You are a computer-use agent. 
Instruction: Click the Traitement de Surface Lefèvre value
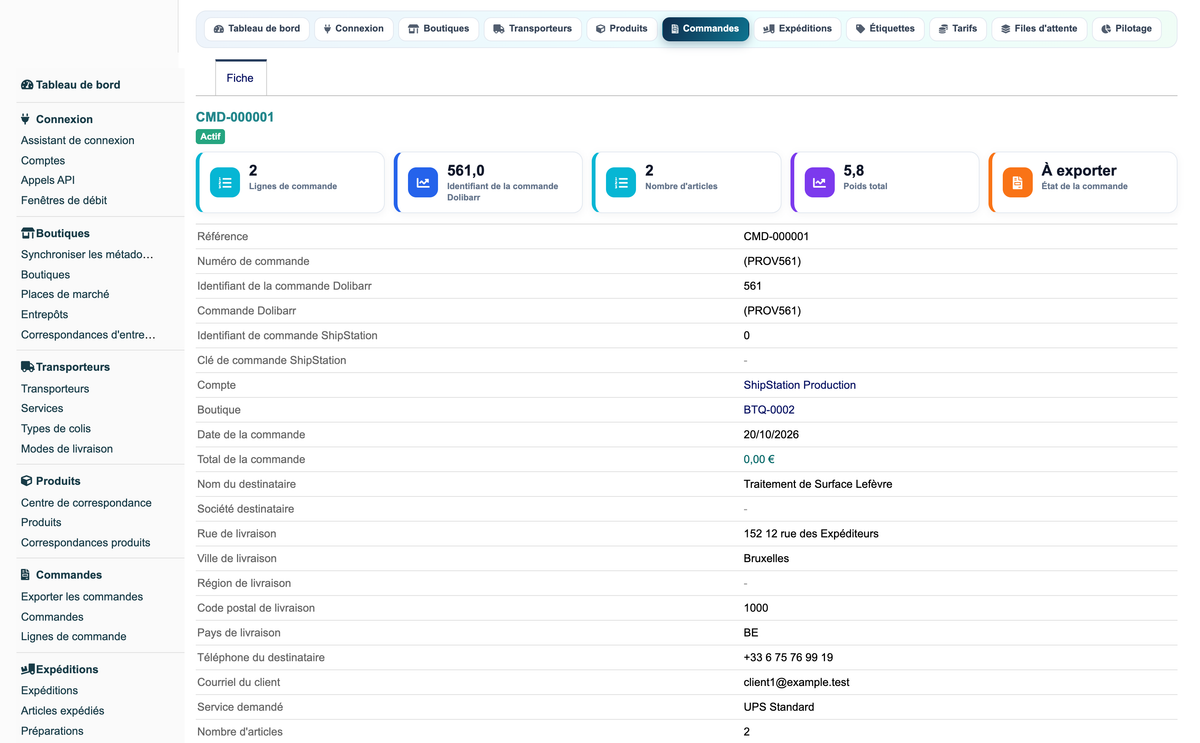(818, 484)
